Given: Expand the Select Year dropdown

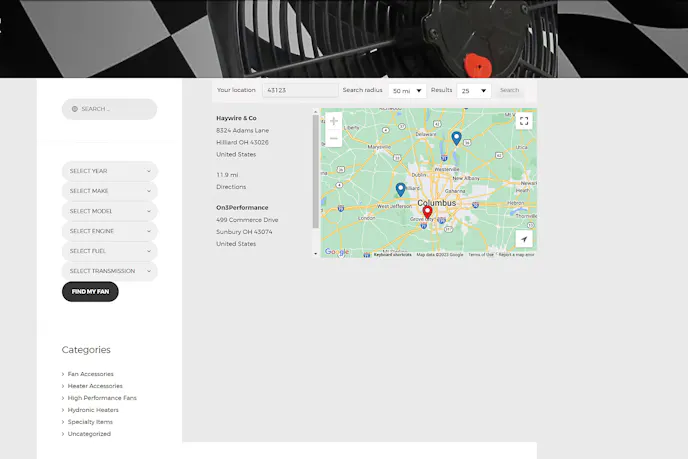Looking at the screenshot, I should (x=109, y=171).
